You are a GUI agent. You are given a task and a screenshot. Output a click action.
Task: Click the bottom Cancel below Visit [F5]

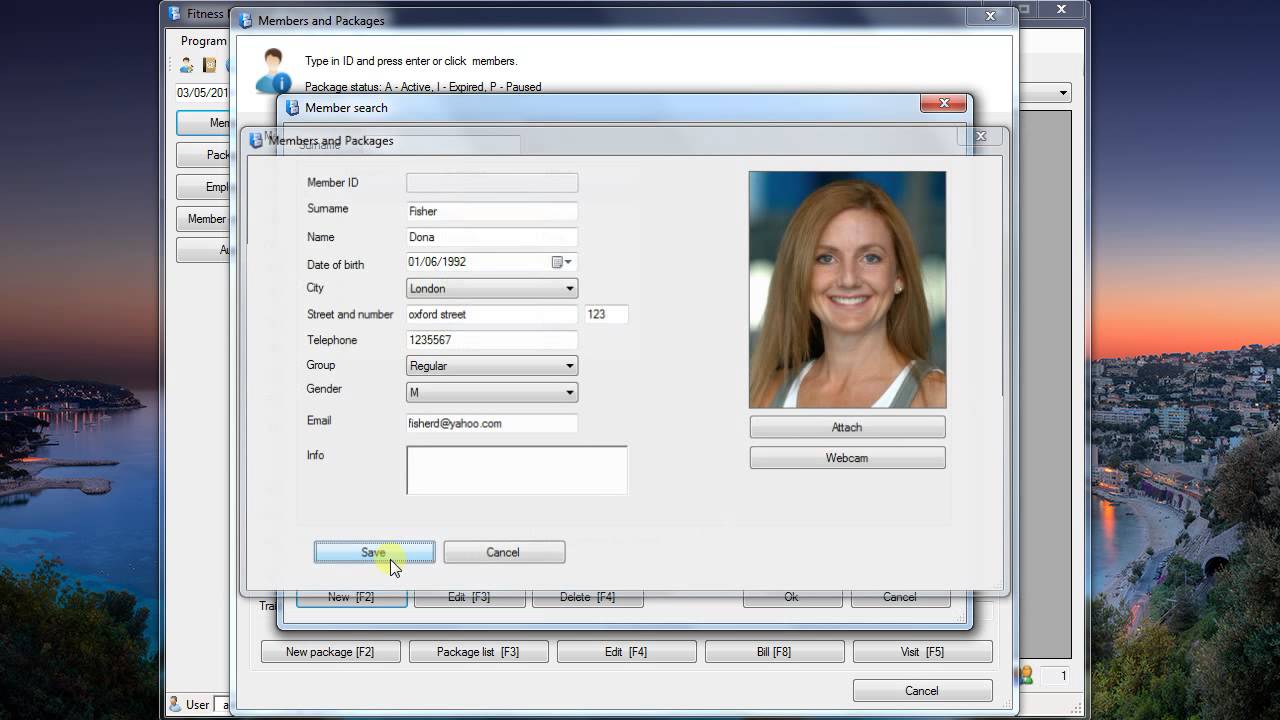(x=922, y=691)
